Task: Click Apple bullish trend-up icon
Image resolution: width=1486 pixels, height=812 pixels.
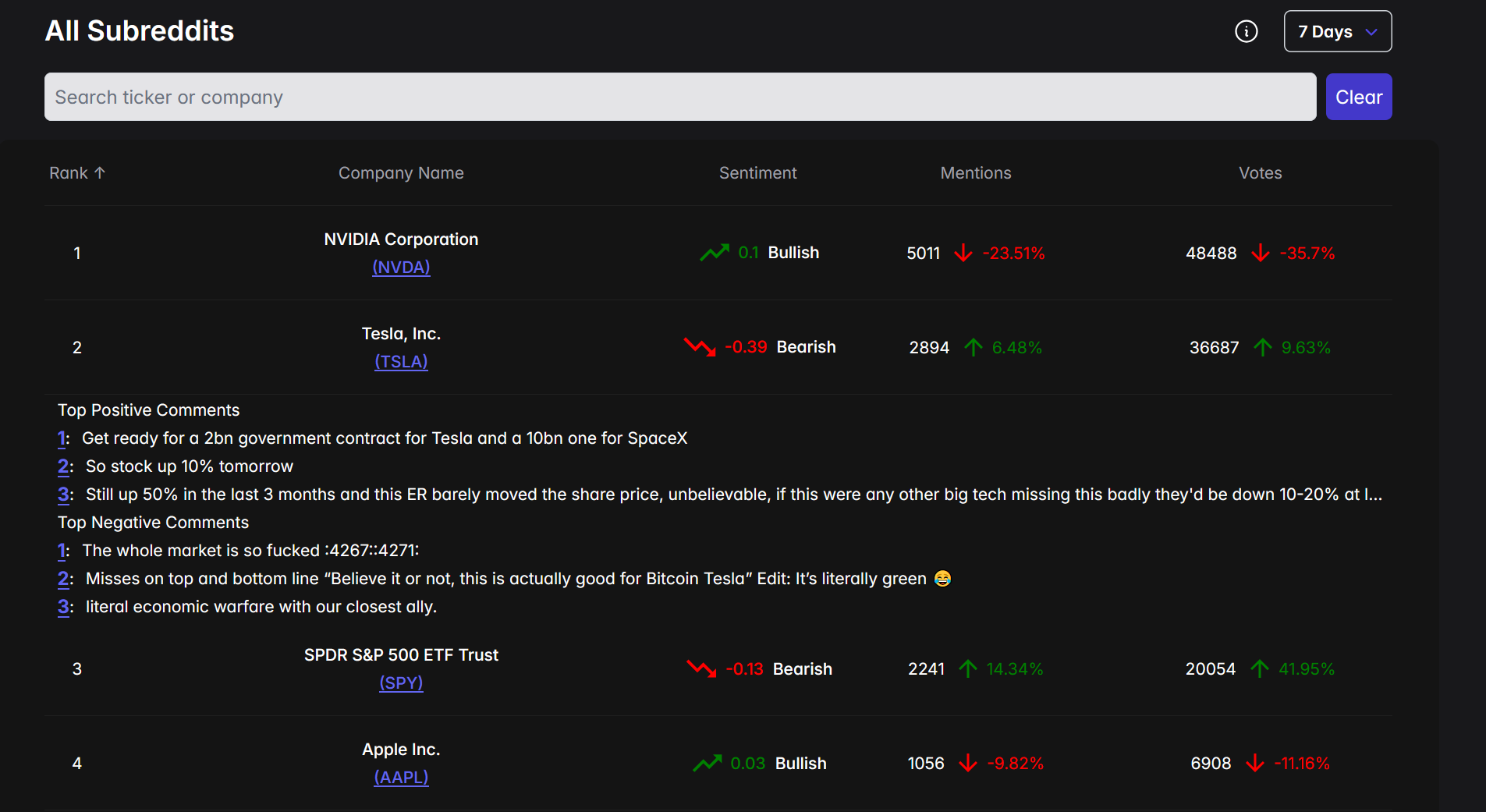Action: (708, 763)
